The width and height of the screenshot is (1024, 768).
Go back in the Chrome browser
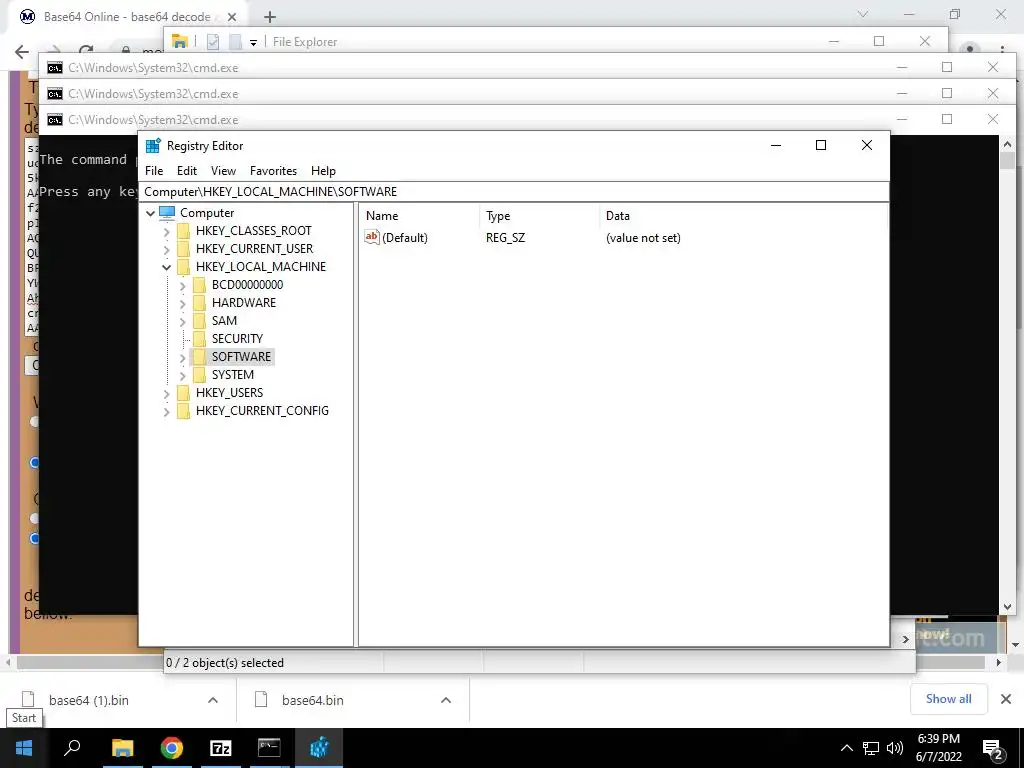tap(22, 52)
